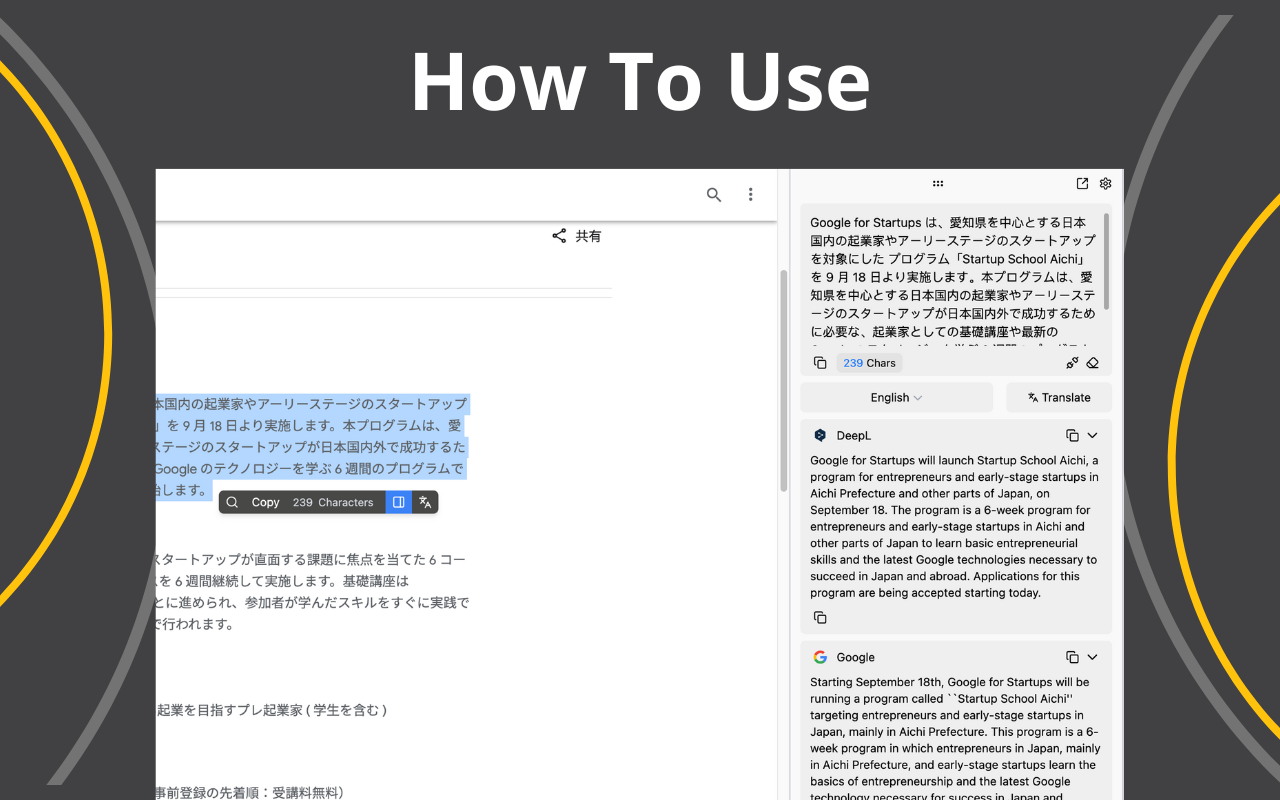Screen dimensions: 1280x800
Task: Open the extension settings gear
Action: tap(1105, 183)
